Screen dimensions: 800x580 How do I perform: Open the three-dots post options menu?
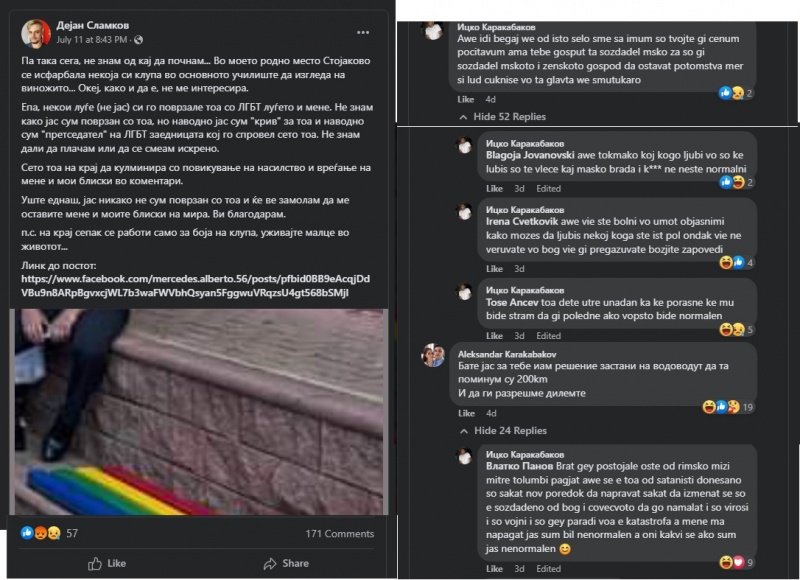[x=363, y=32]
